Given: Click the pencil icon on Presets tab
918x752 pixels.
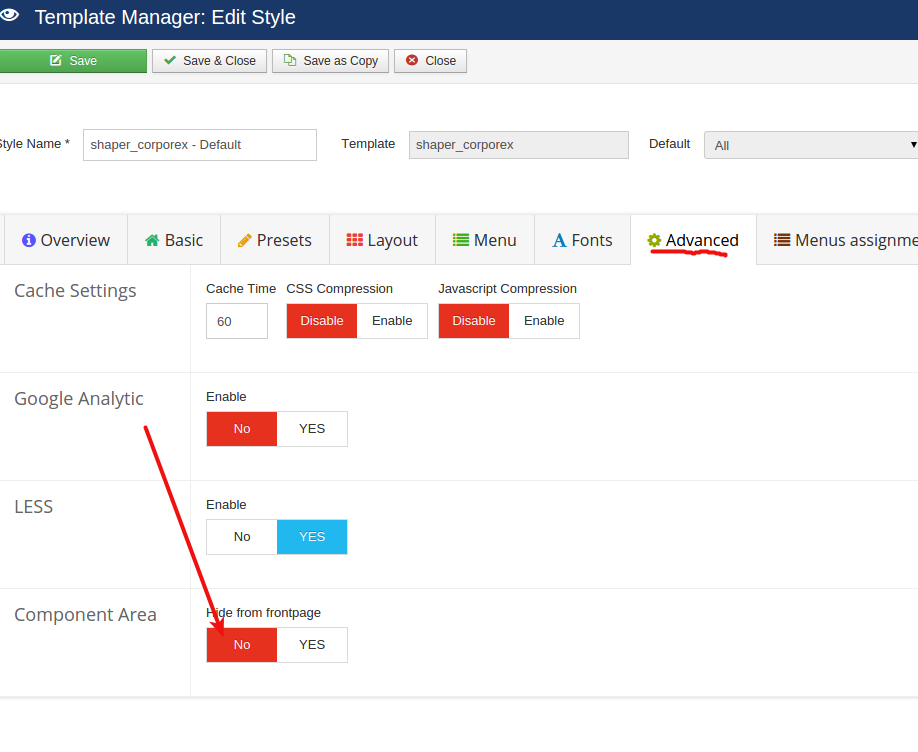Looking at the screenshot, I should pos(244,240).
